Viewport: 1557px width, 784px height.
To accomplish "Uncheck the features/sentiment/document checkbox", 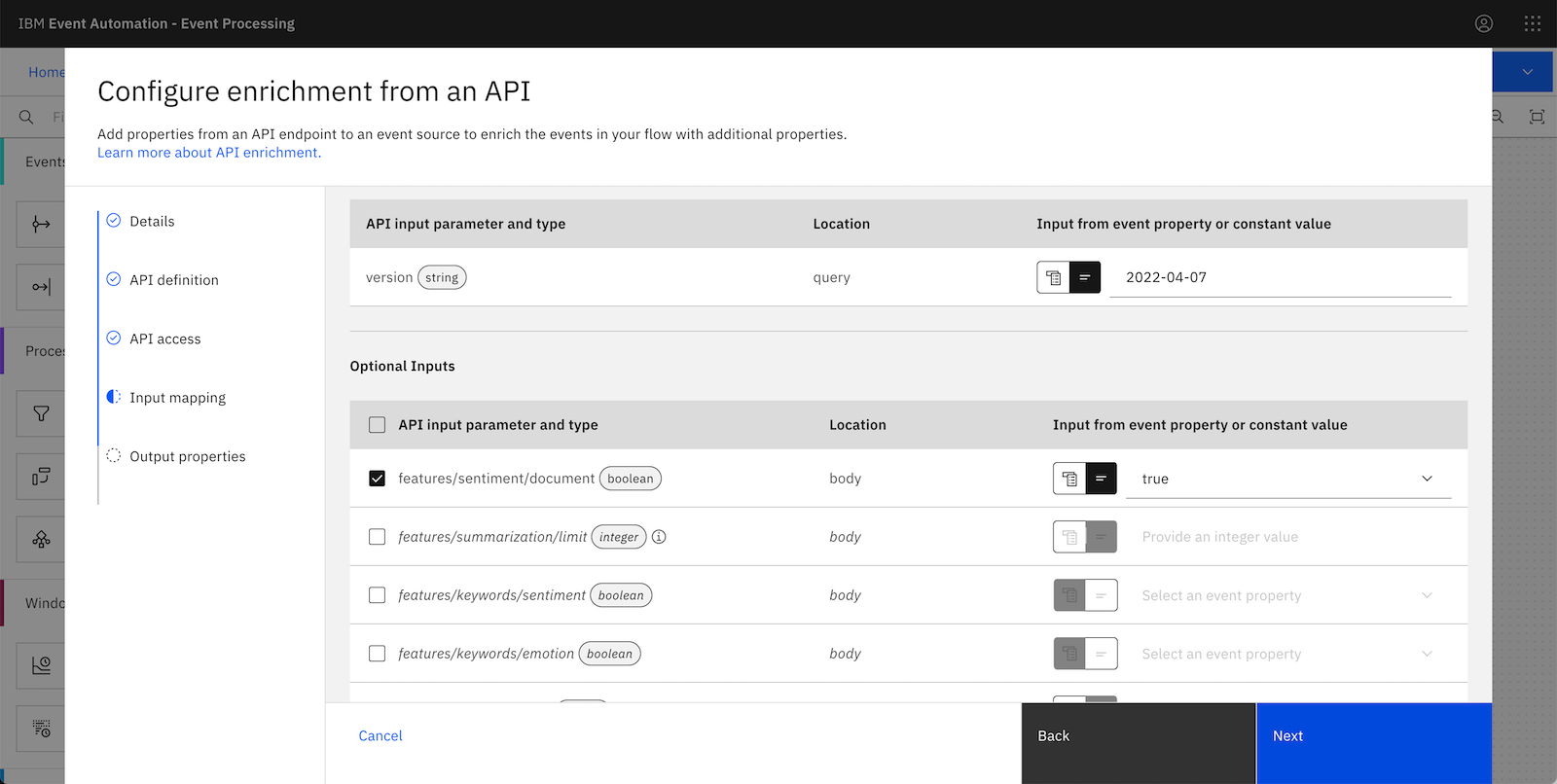I will click(378, 479).
